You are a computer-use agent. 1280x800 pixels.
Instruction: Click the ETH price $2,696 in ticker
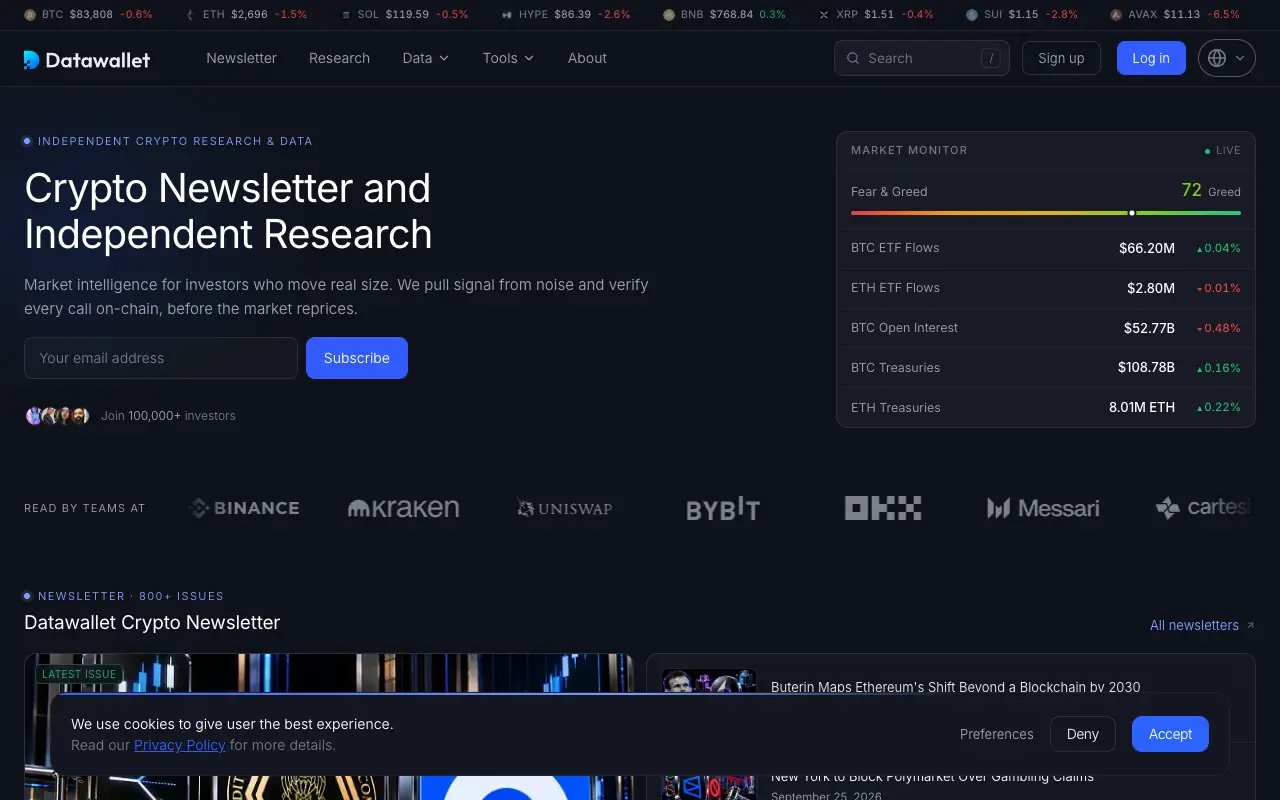tap(249, 15)
